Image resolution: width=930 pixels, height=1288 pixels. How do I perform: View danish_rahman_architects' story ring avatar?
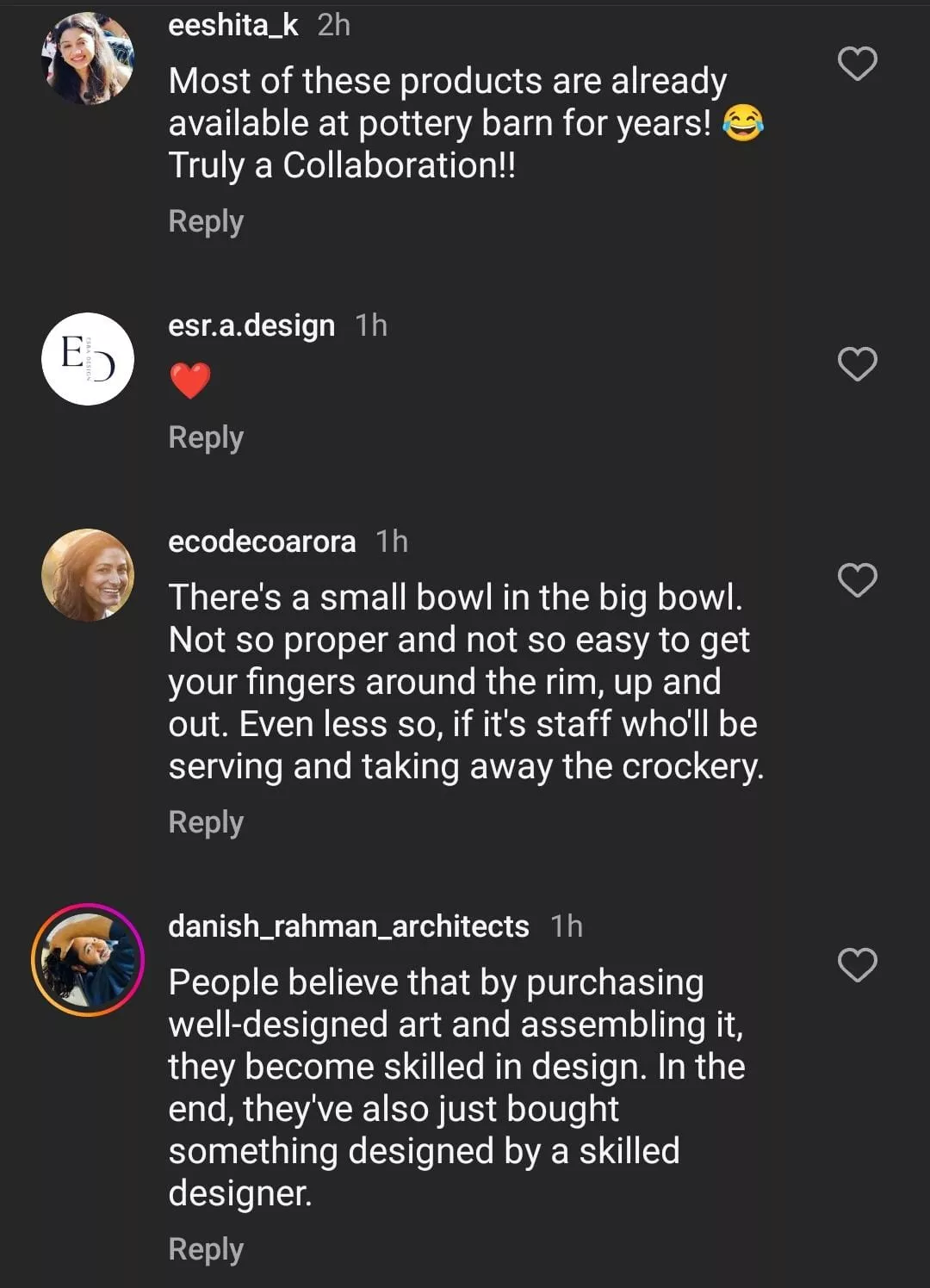[88, 959]
